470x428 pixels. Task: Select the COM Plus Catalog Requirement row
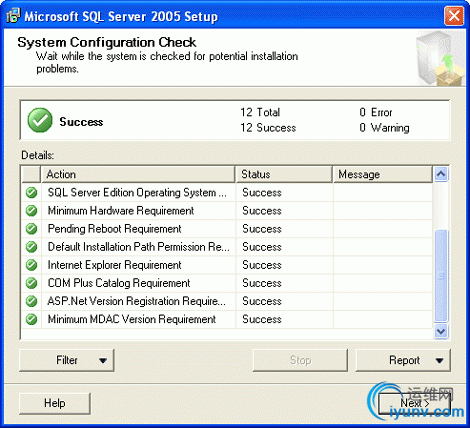pyautogui.click(x=227, y=283)
